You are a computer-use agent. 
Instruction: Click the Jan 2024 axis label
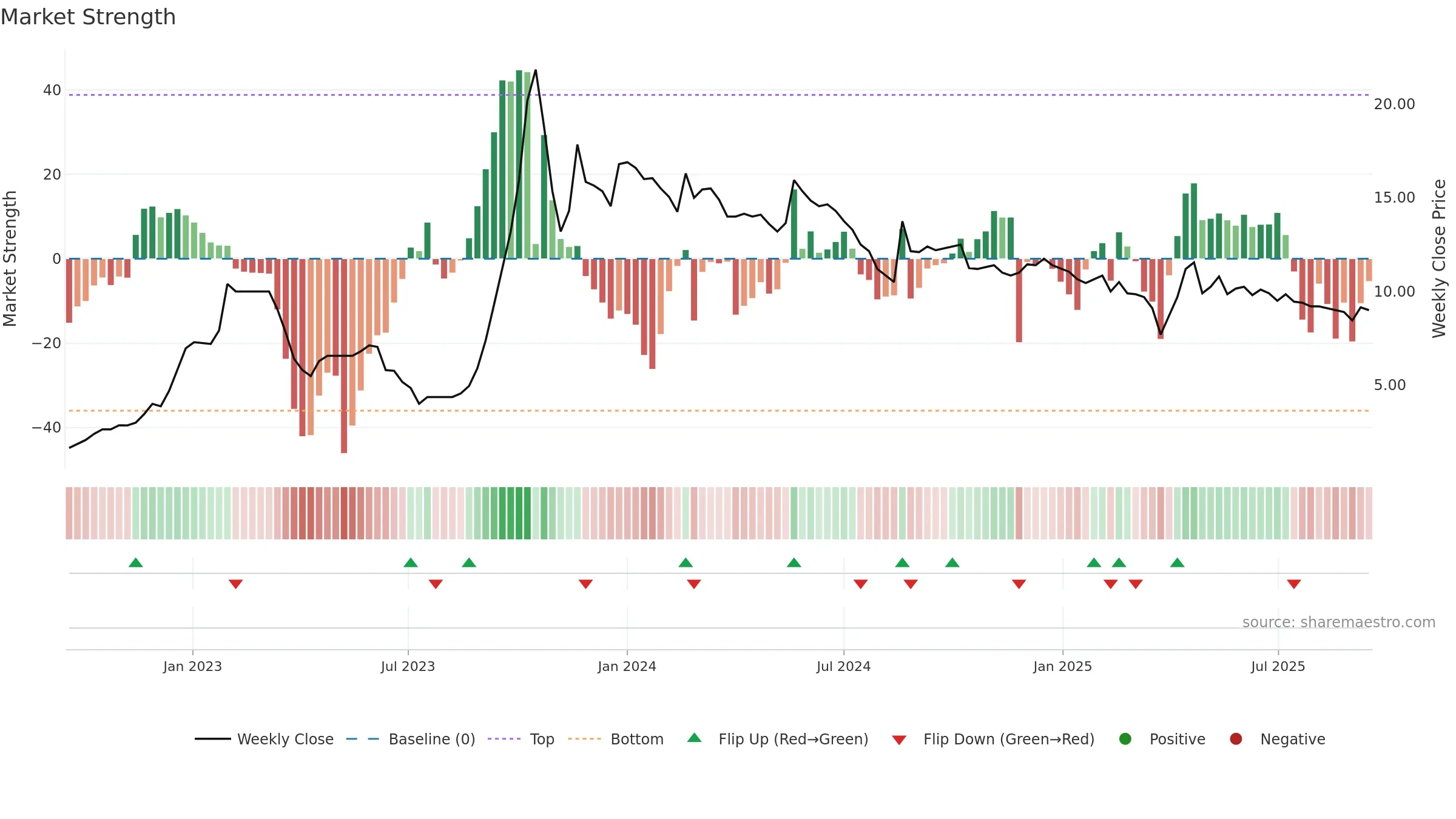627,667
